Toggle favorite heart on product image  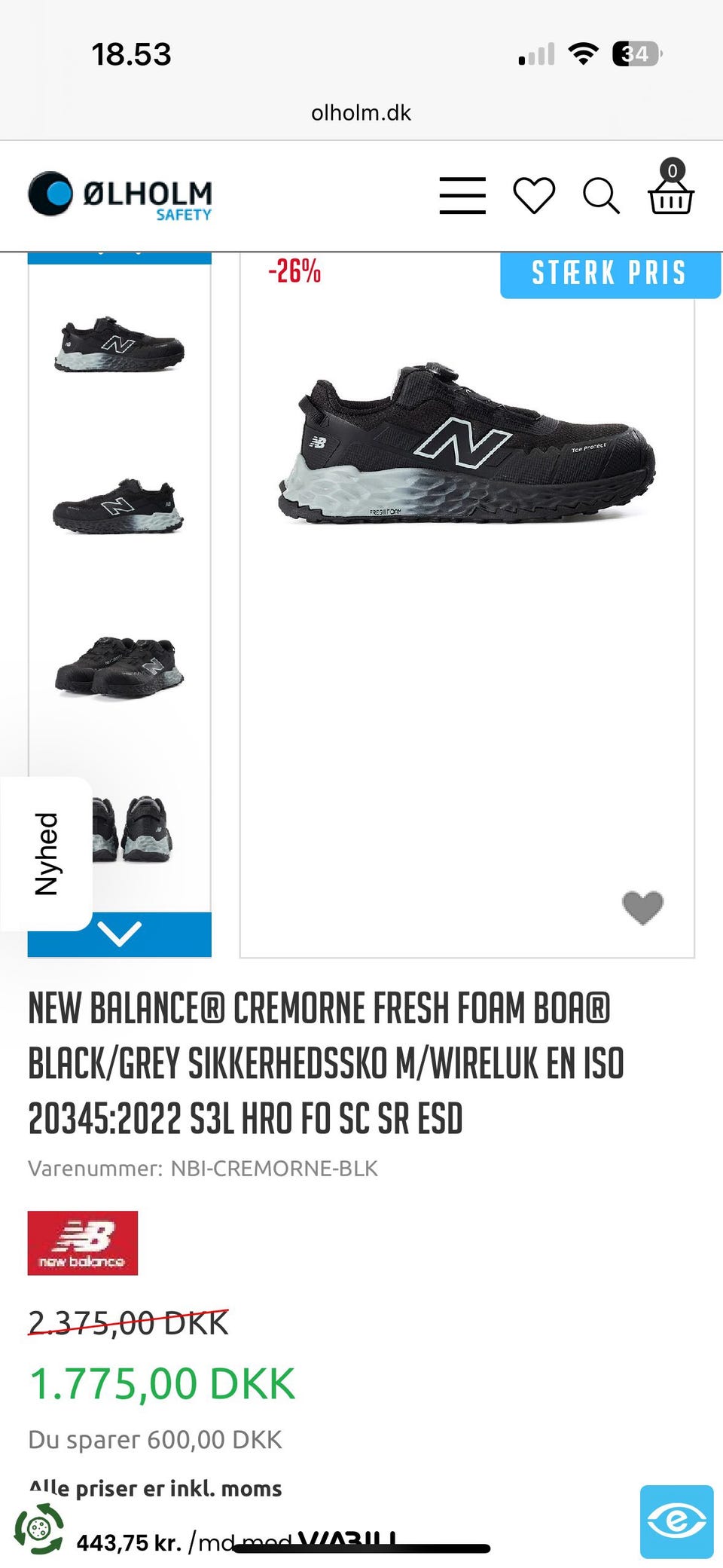coord(642,906)
